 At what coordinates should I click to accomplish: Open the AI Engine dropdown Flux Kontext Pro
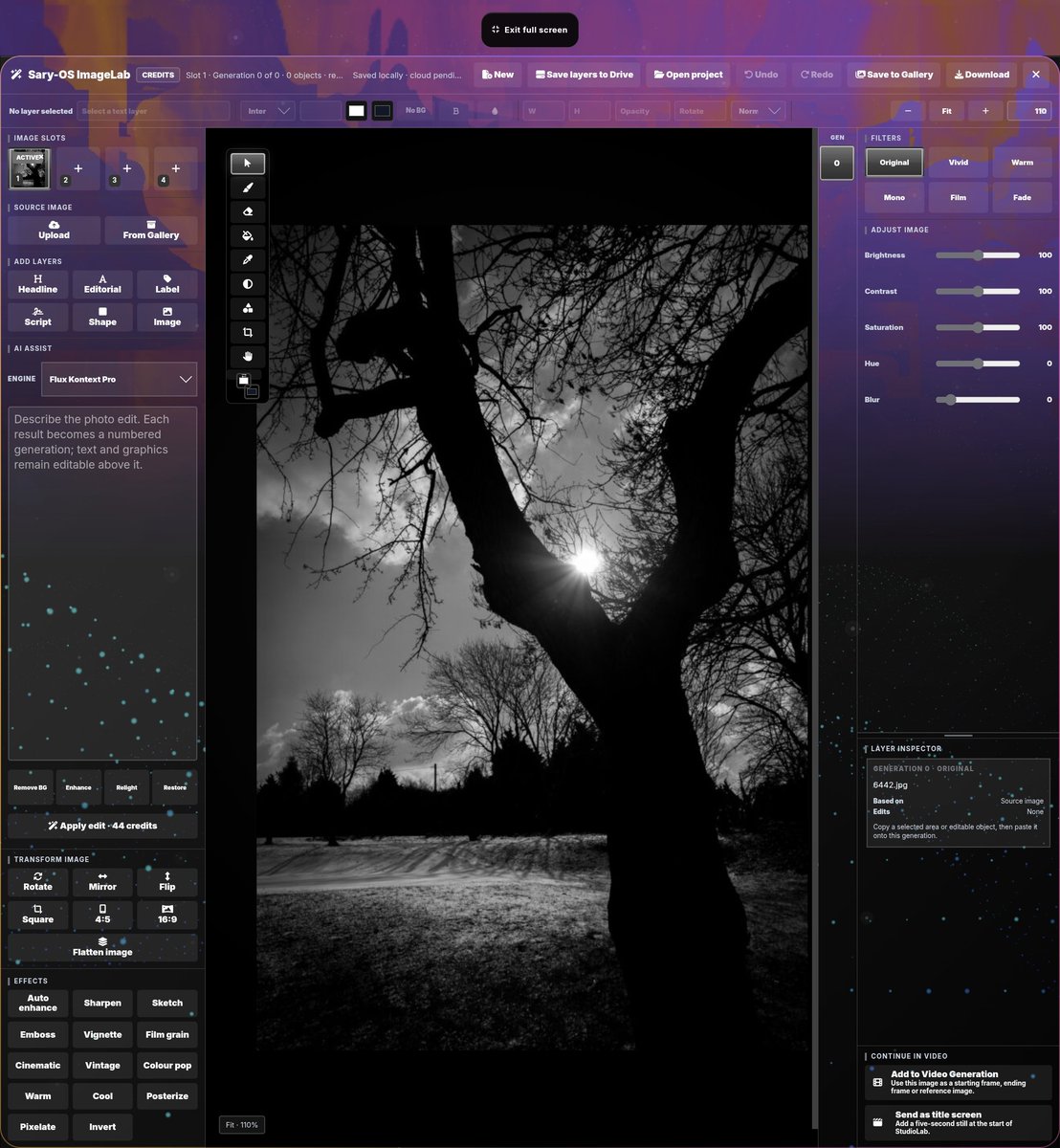click(x=120, y=379)
